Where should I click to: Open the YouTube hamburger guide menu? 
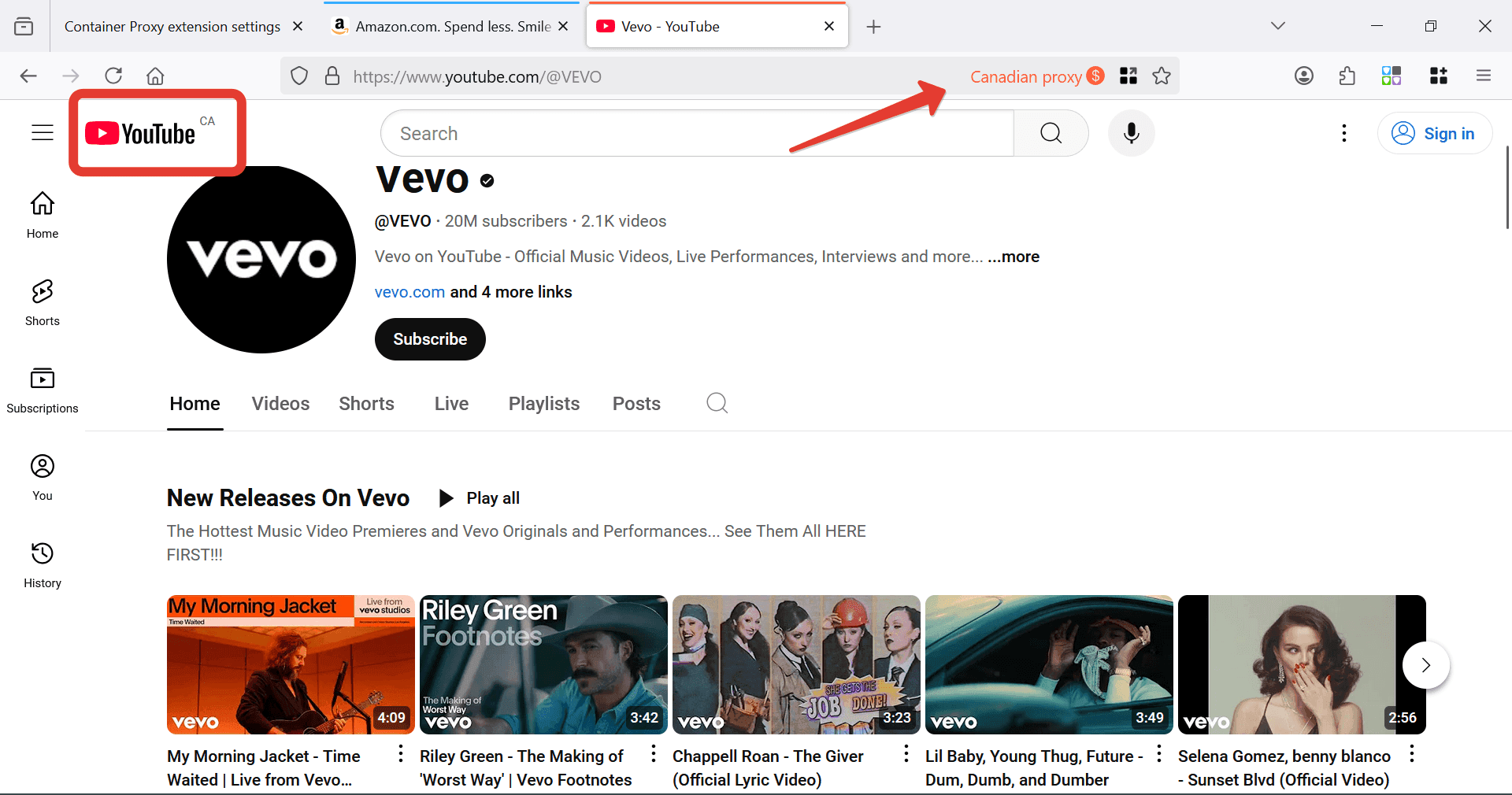pyautogui.click(x=43, y=133)
